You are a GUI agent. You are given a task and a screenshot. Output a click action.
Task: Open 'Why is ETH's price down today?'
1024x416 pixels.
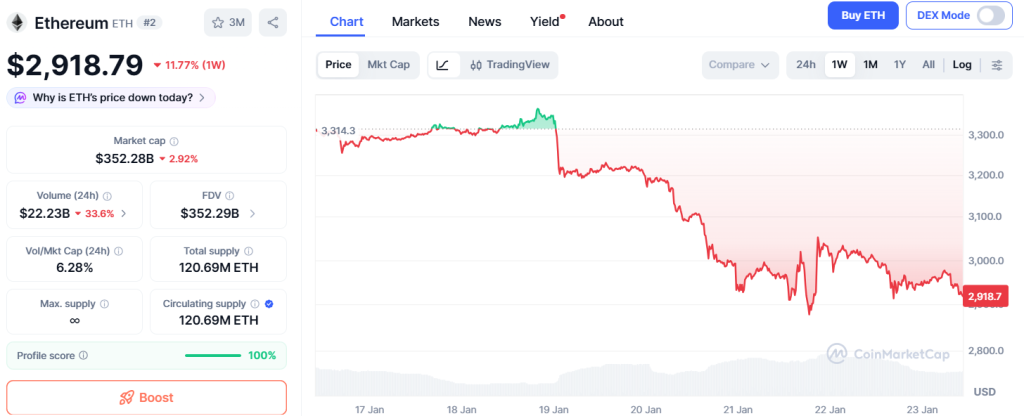(x=111, y=98)
